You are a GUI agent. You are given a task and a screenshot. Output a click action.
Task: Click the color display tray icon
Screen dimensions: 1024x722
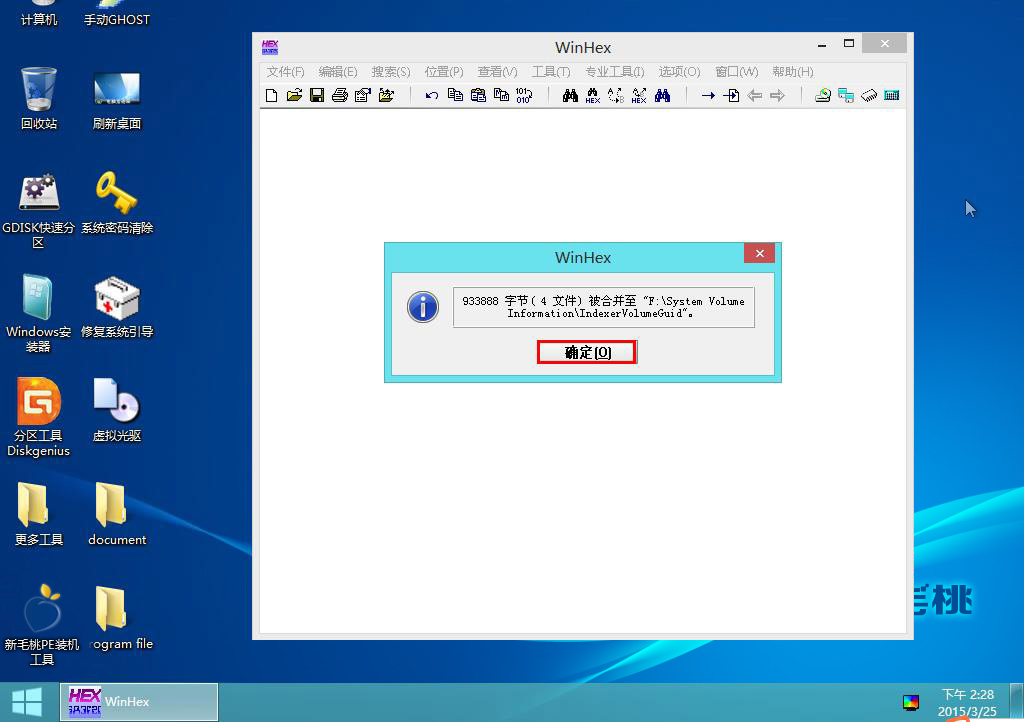tap(911, 702)
